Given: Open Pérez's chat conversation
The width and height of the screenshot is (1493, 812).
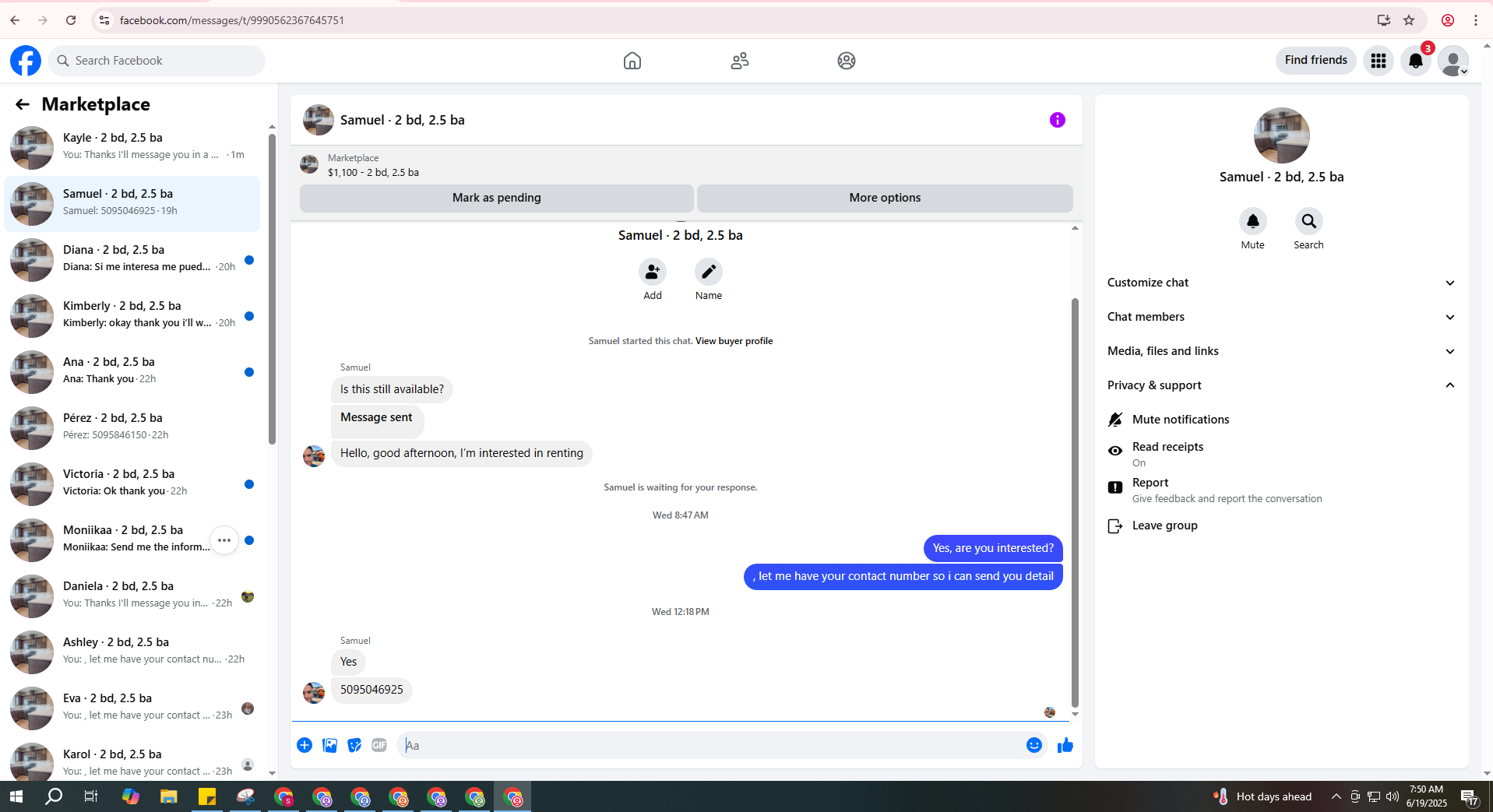Looking at the screenshot, I should click(132, 427).
